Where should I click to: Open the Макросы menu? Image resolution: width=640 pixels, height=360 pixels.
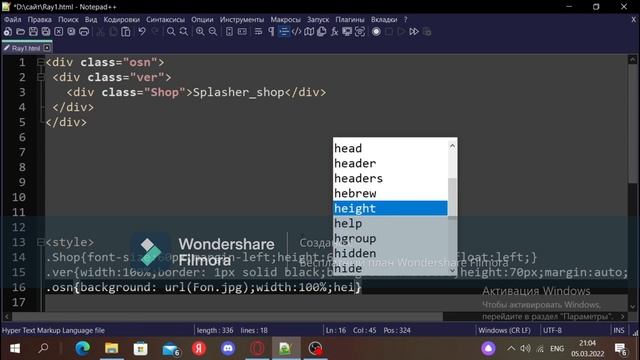pos(285,19)
